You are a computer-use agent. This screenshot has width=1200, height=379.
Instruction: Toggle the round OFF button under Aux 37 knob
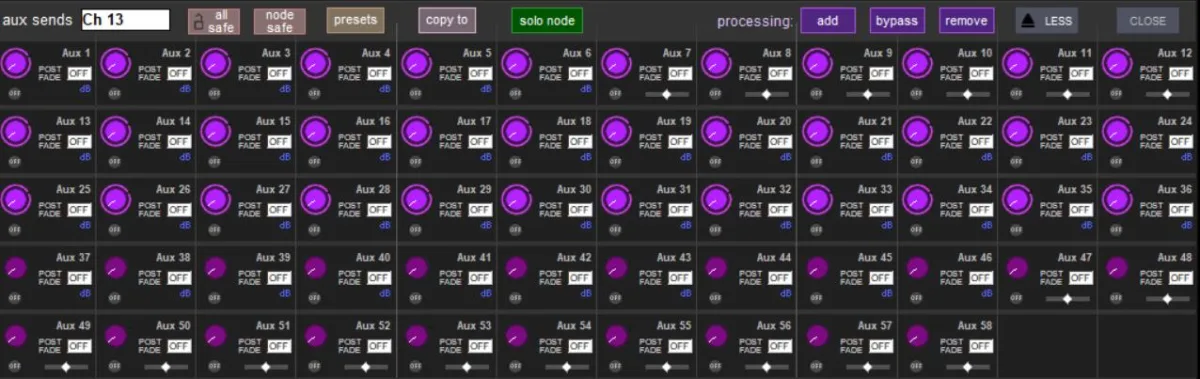pos(15,298)
